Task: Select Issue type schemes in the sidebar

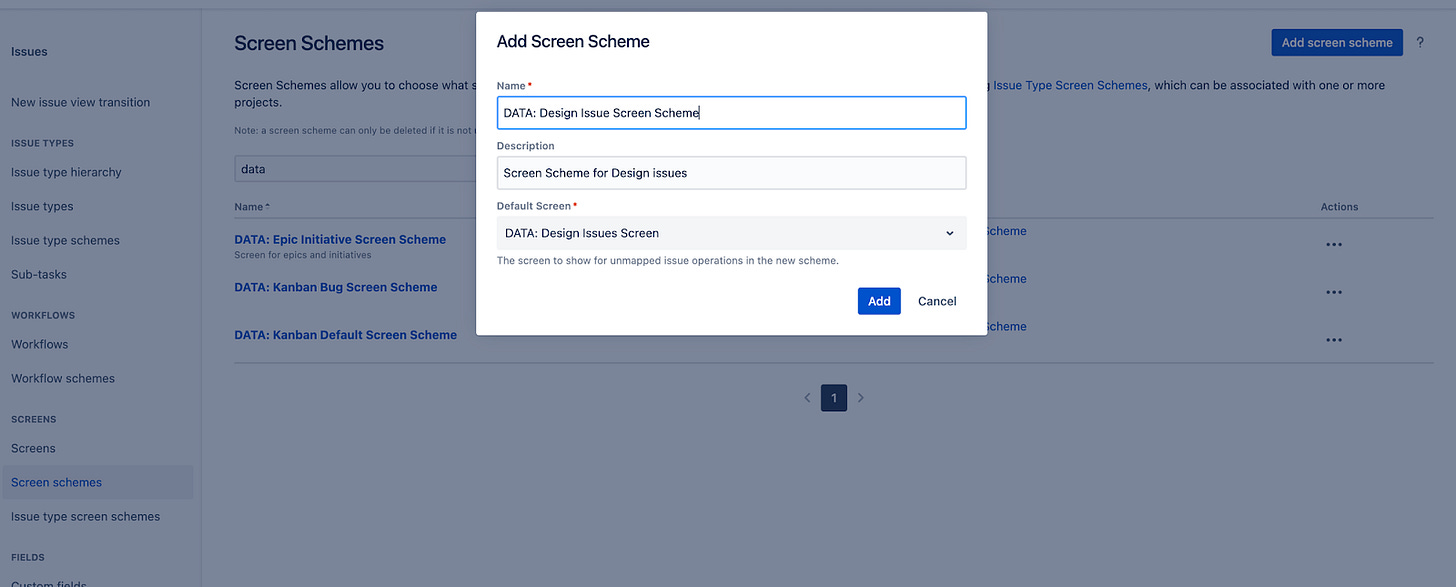Action: (65, 240)
